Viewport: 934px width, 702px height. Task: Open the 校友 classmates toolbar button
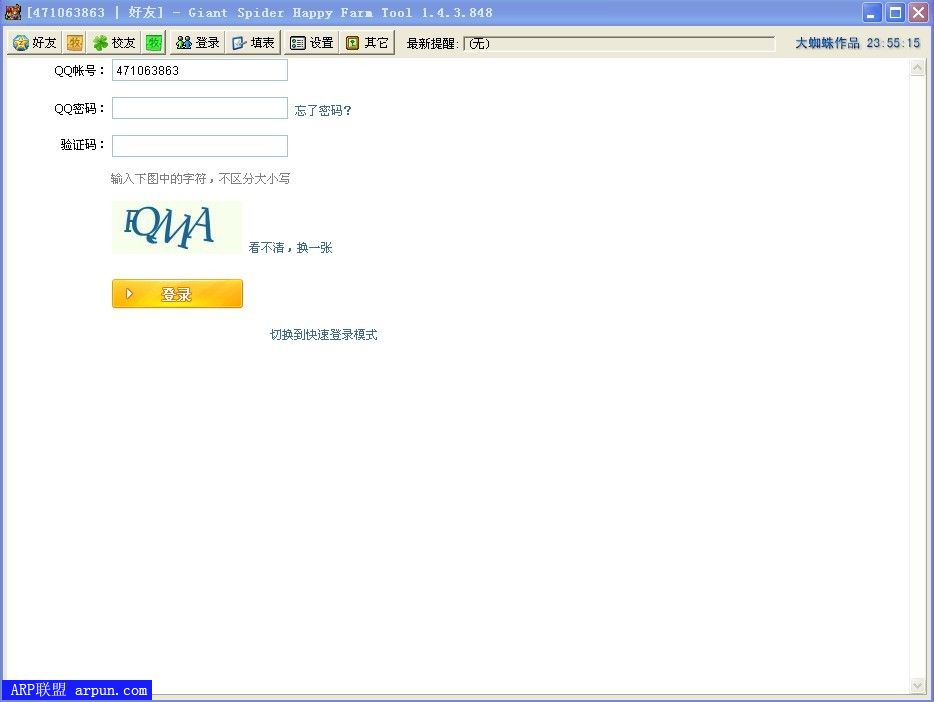click(x=114, y=43)
